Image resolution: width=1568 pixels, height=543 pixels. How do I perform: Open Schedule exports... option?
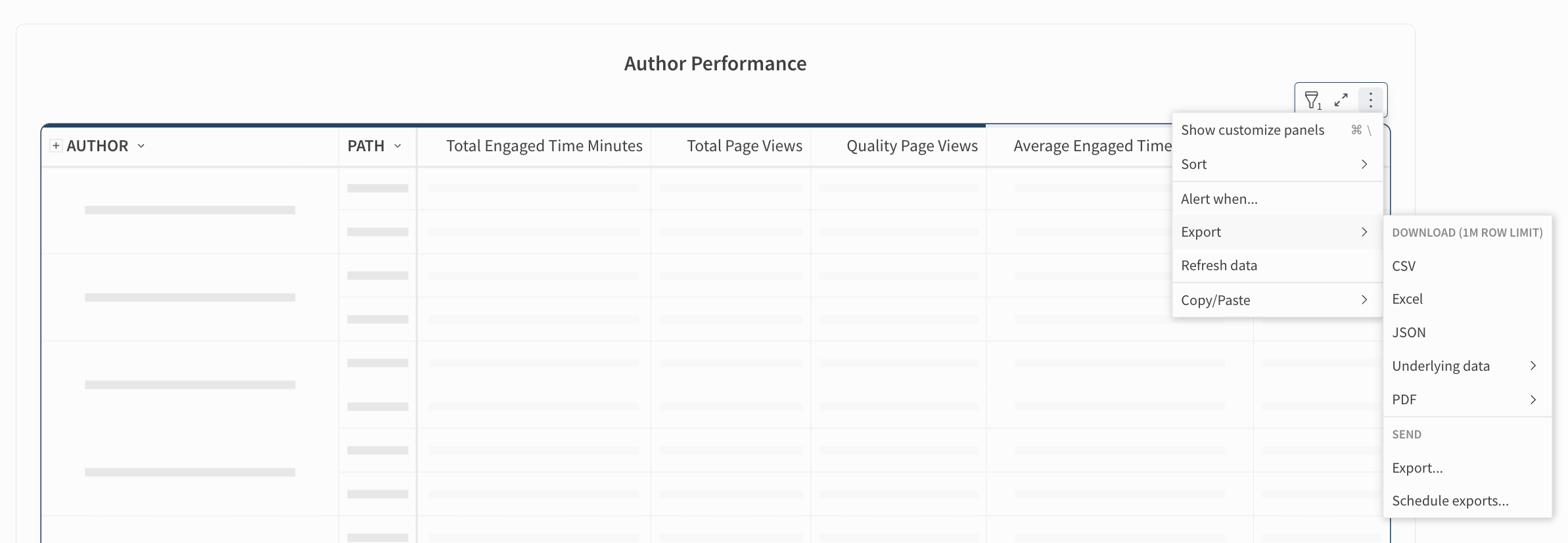pos(1450,501)
